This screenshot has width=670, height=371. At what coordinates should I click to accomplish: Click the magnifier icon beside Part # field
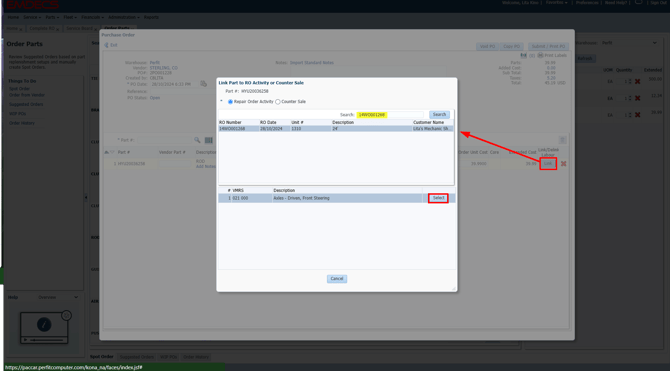click(x=197, y=140)
